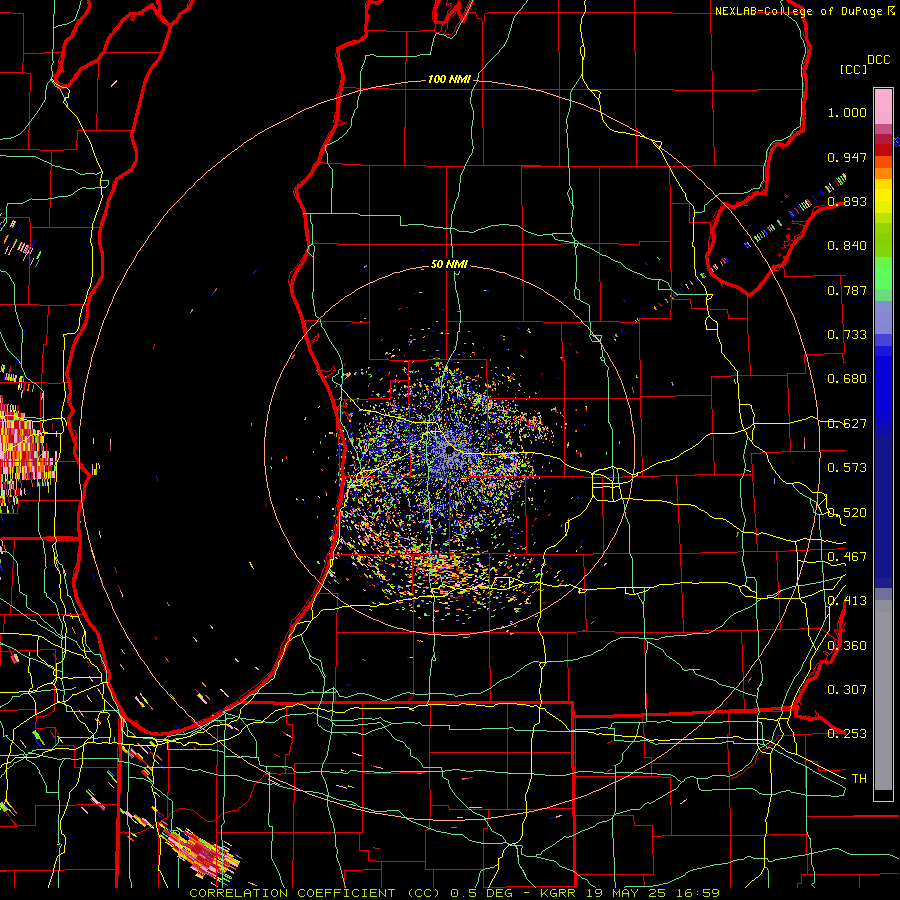Screen dimensions: 900x900
Task: Click the 0.733 value on the color scale
Action: pyautogui.click(x=847, y=335)
